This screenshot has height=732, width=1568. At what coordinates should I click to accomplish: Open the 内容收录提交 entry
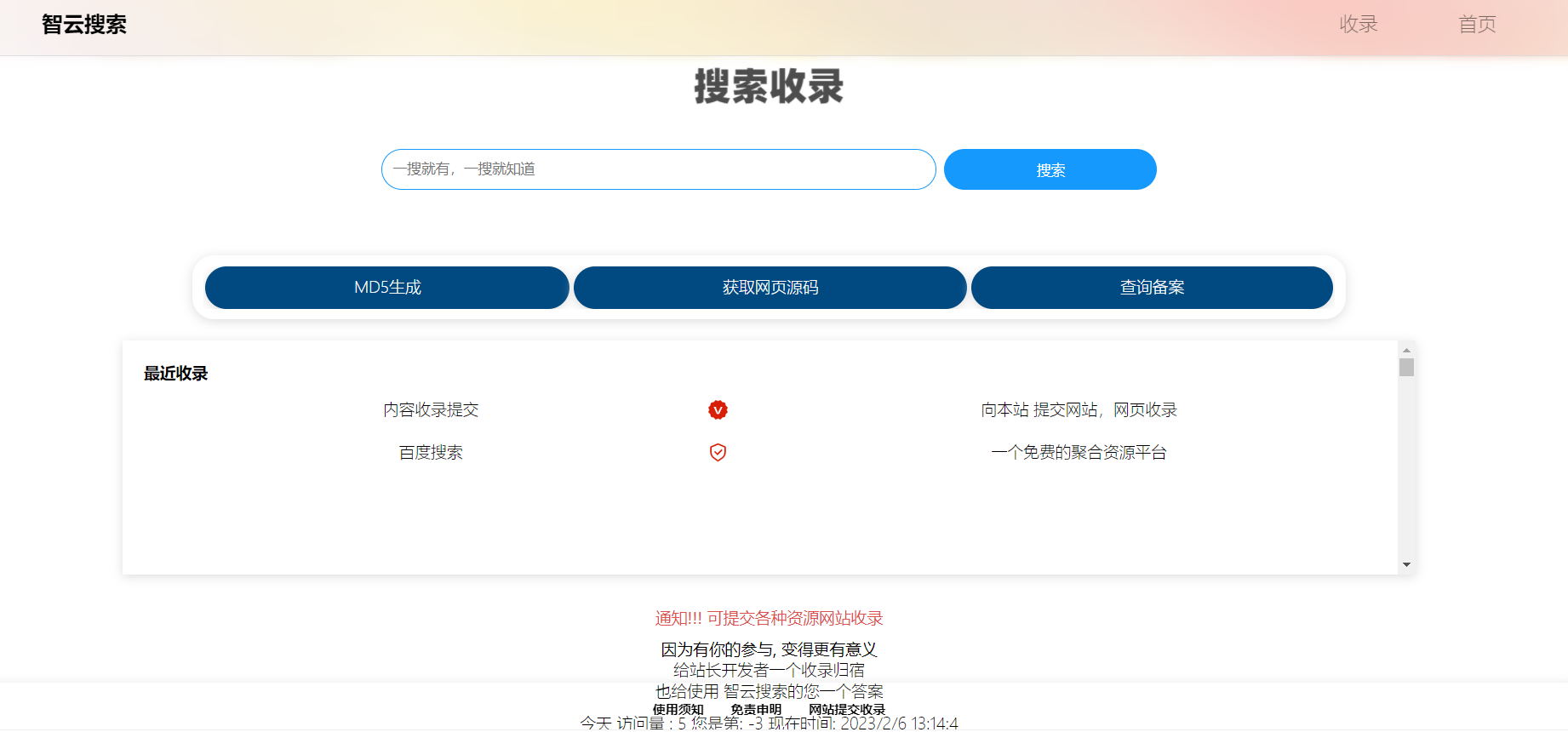[x=431, y=410]
